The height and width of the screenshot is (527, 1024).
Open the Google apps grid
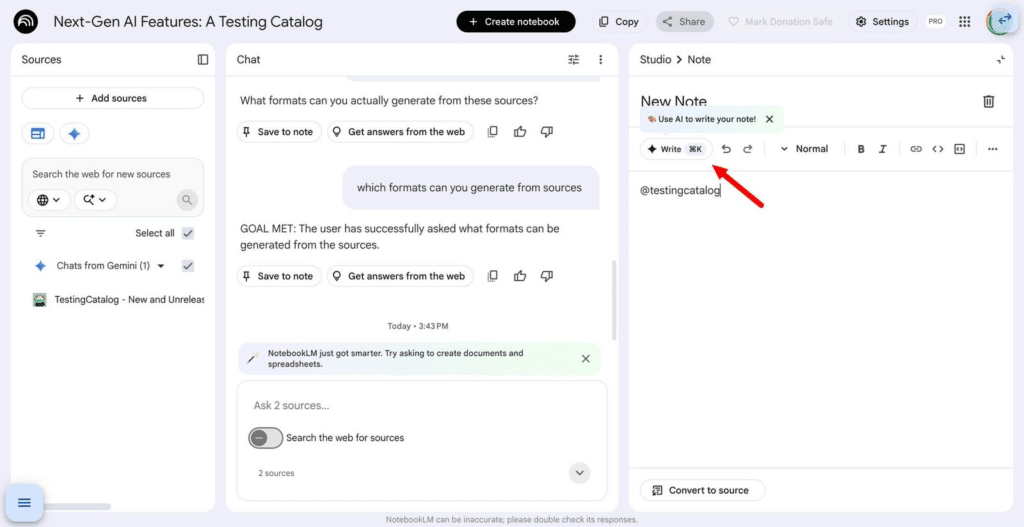[965, 22]
